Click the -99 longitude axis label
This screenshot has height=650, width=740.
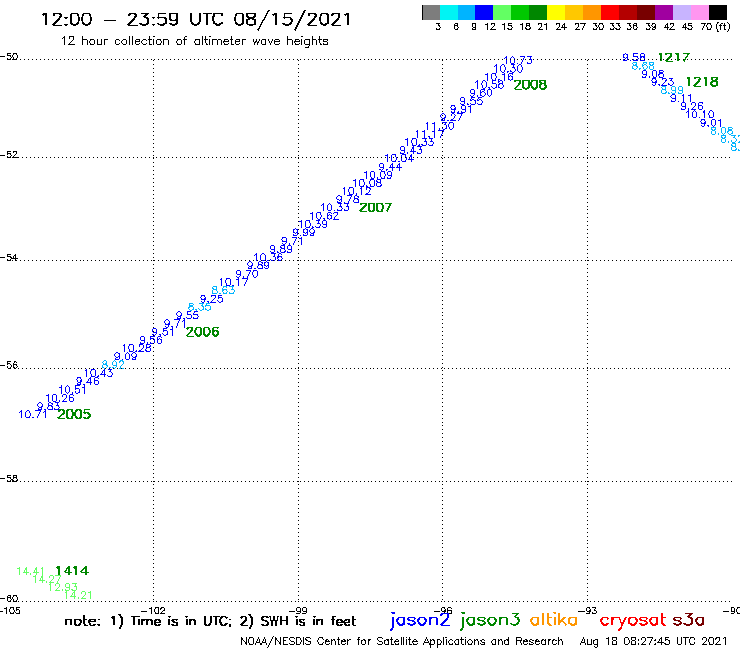click(298, 610)
